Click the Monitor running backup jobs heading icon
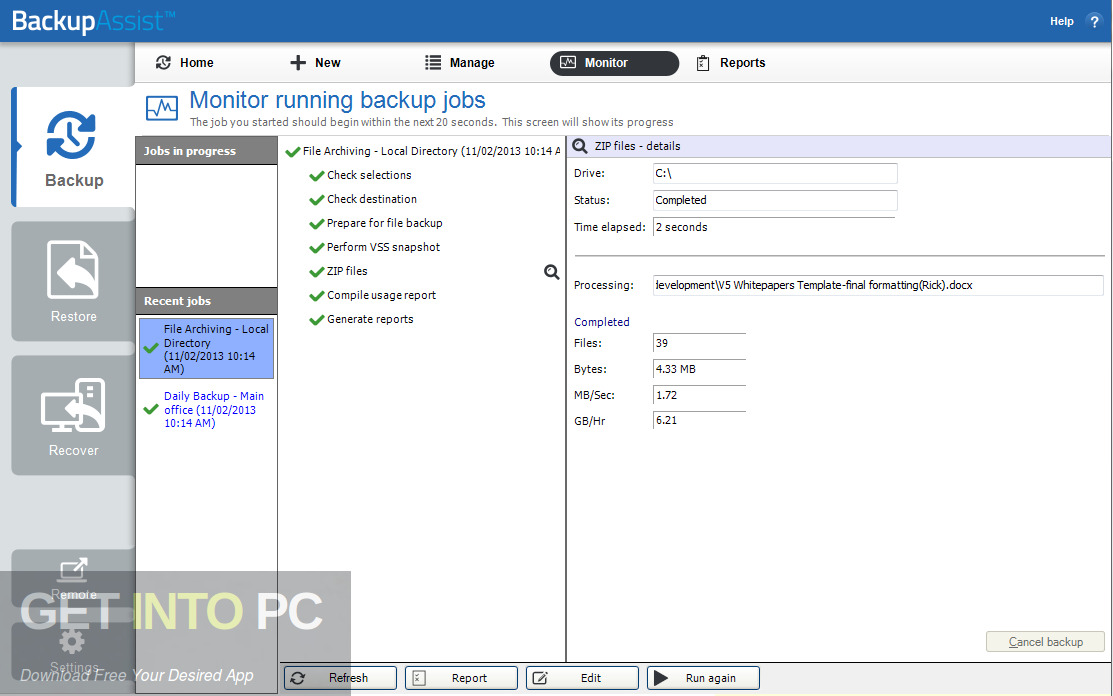The height and width of the screenshot is (696, 1113). (162, 108)
